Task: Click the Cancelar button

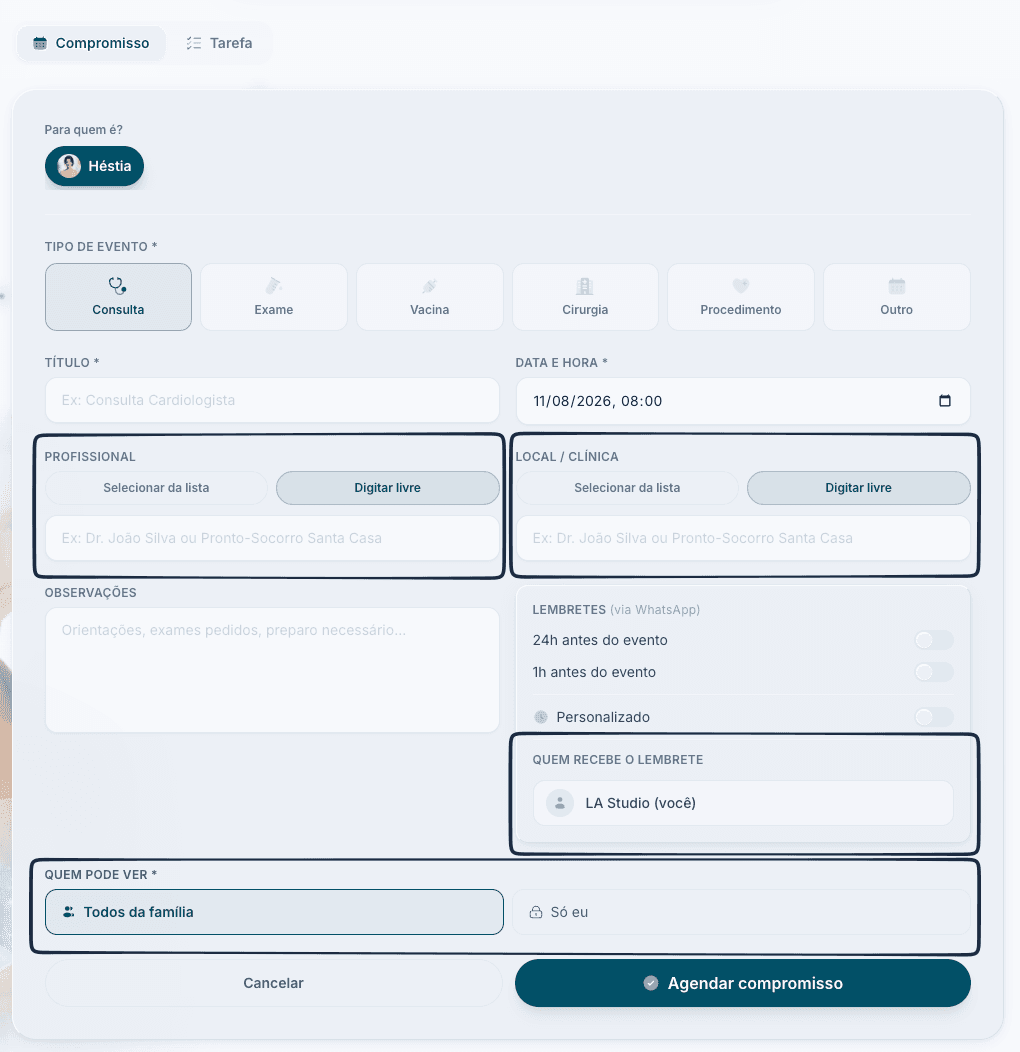Action: point(273,984)
